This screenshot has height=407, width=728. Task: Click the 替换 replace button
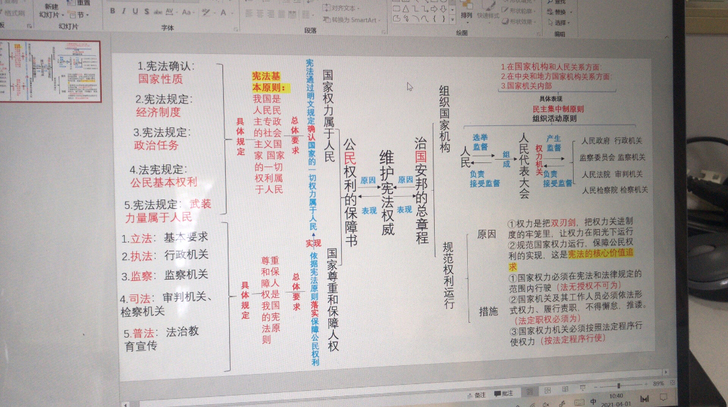click(559, 12)
